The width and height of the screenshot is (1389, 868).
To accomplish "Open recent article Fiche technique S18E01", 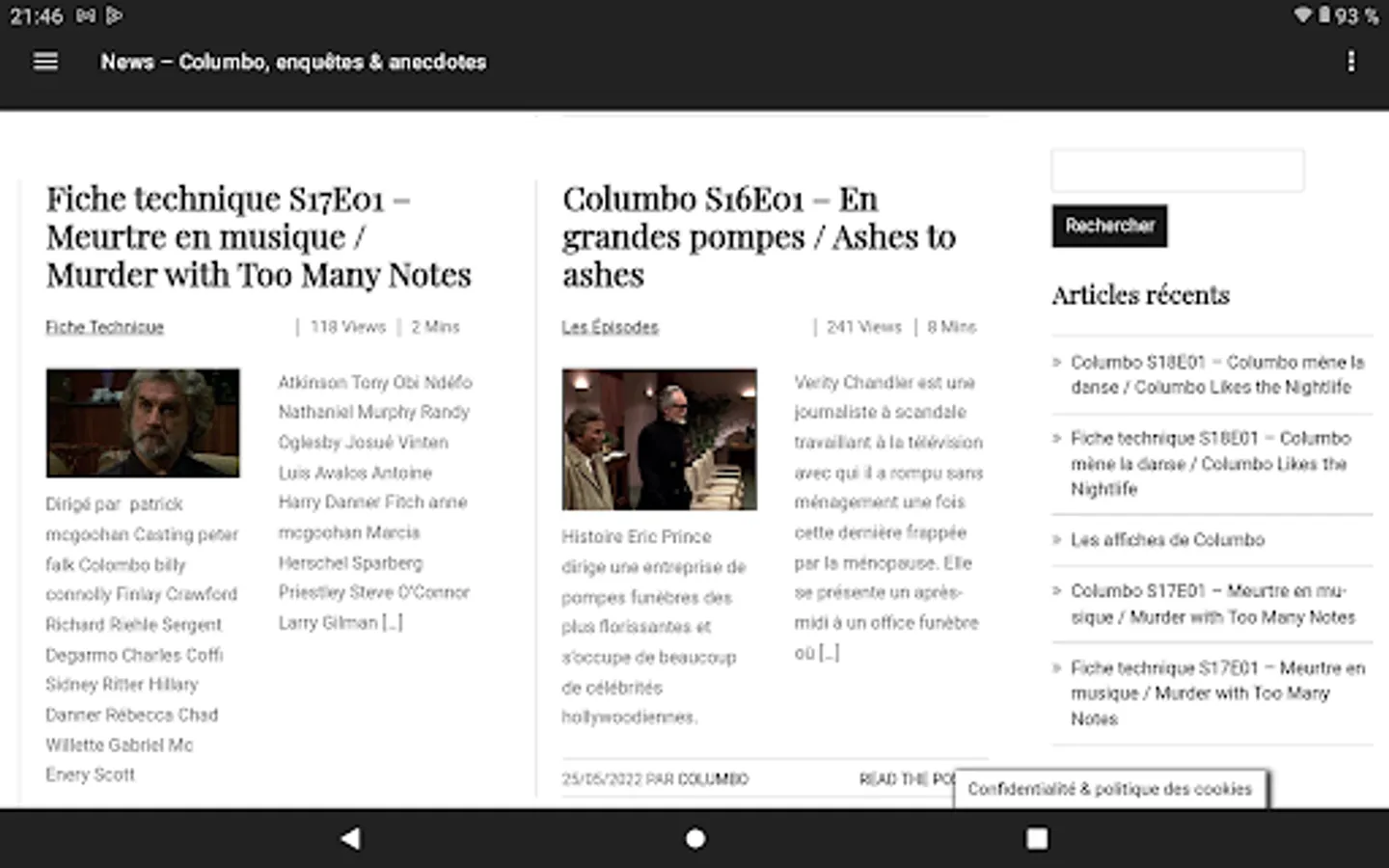I will tap(1211, 463).
